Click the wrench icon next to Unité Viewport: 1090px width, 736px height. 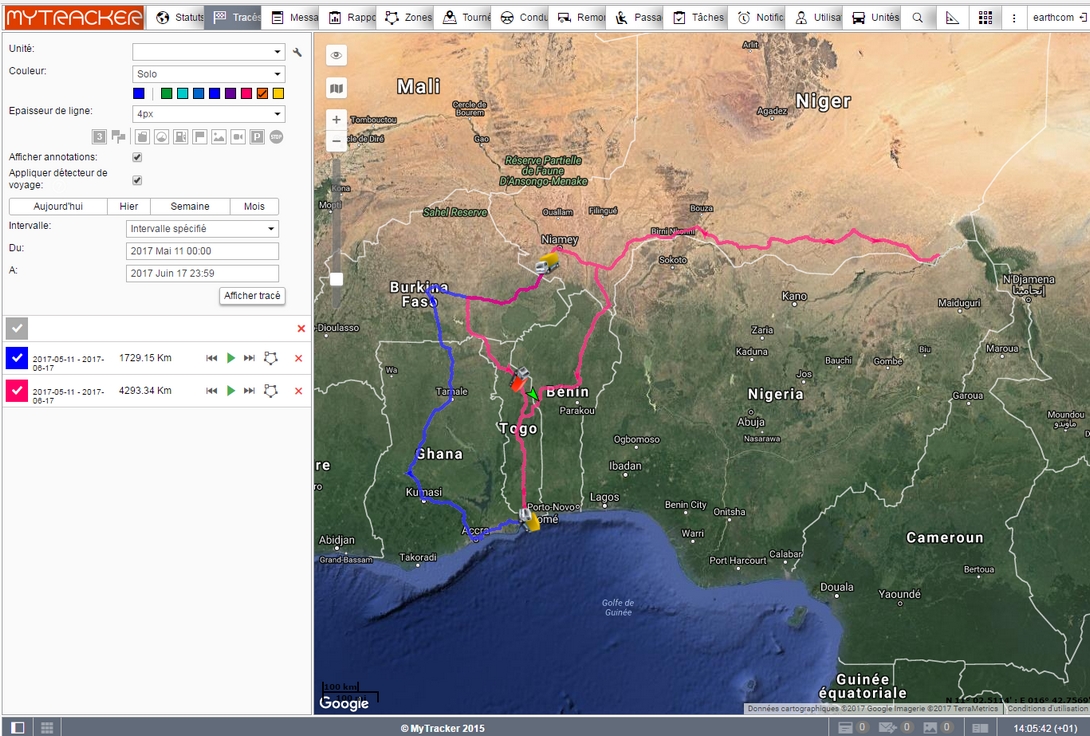(297, 52)
